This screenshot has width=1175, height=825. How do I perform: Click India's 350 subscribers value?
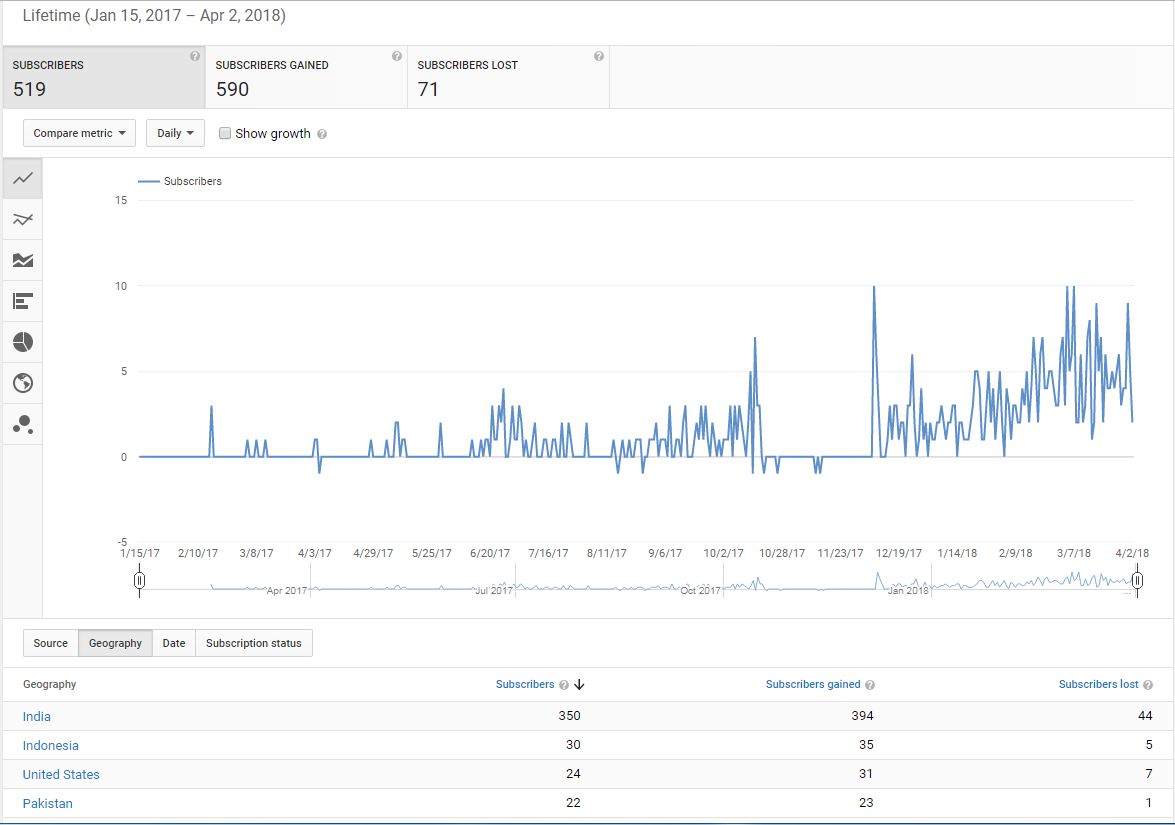pos(570,716)
